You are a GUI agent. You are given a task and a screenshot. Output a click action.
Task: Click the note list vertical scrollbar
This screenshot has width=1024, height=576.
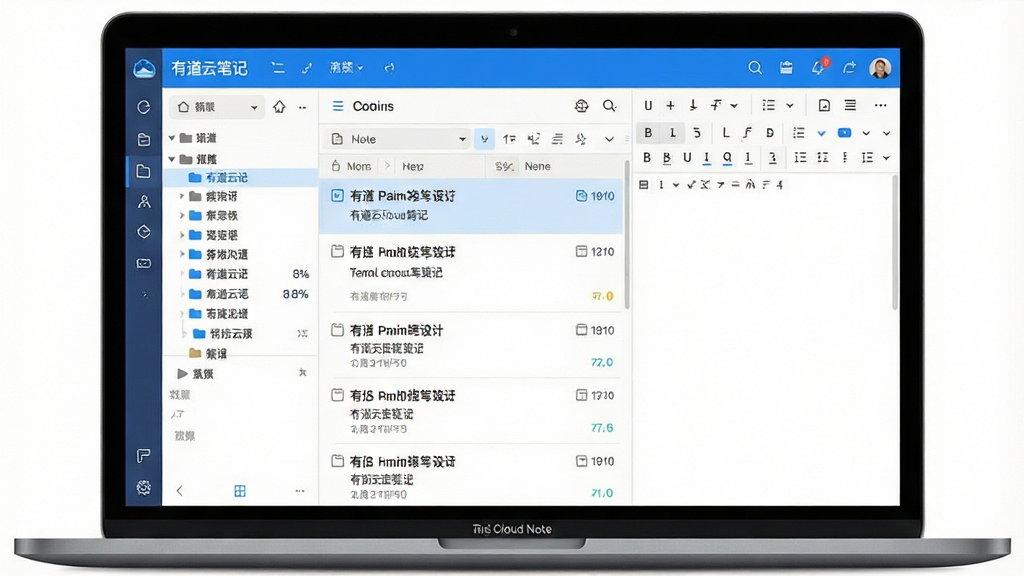coord(627,235)
